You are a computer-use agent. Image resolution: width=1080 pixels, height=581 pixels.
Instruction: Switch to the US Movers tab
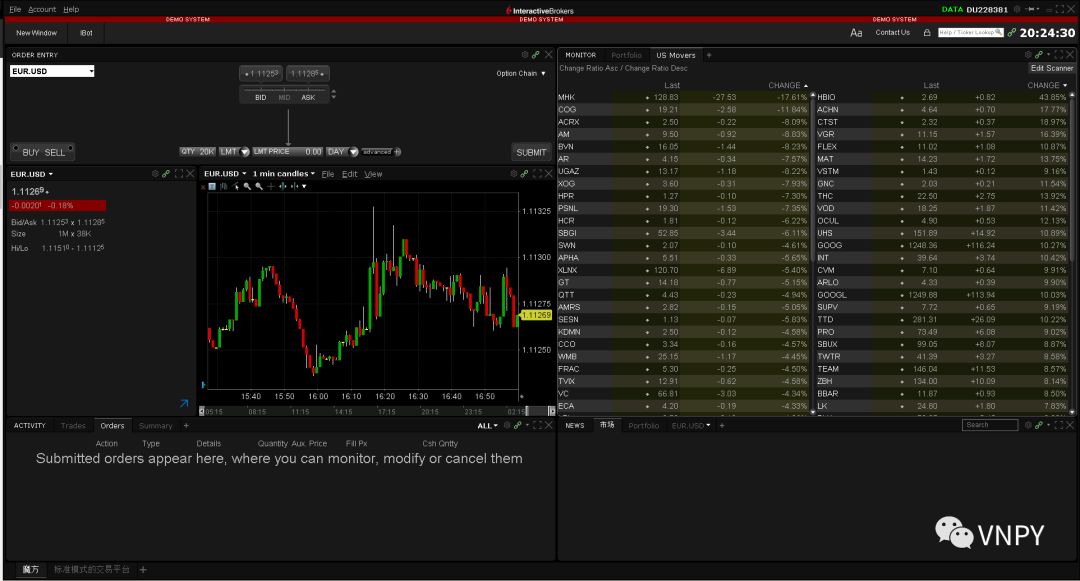(676, 55)
